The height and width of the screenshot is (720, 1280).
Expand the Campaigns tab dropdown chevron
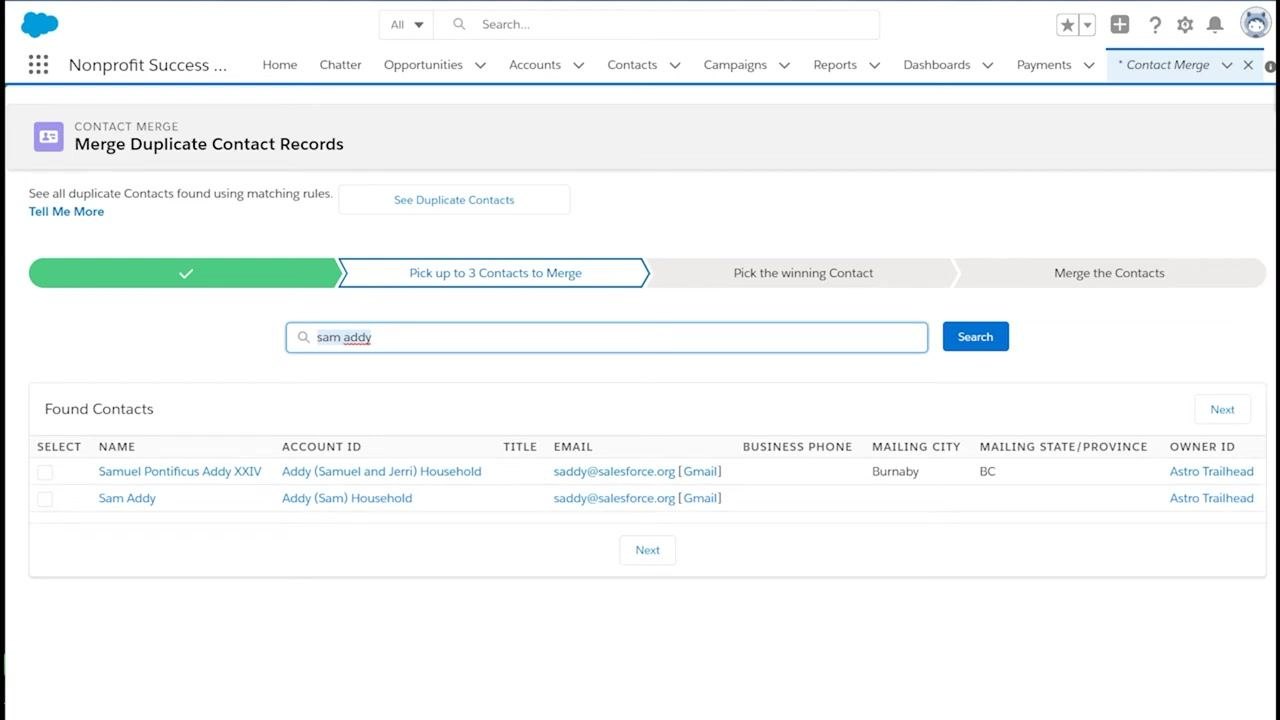tap(784, 65)
